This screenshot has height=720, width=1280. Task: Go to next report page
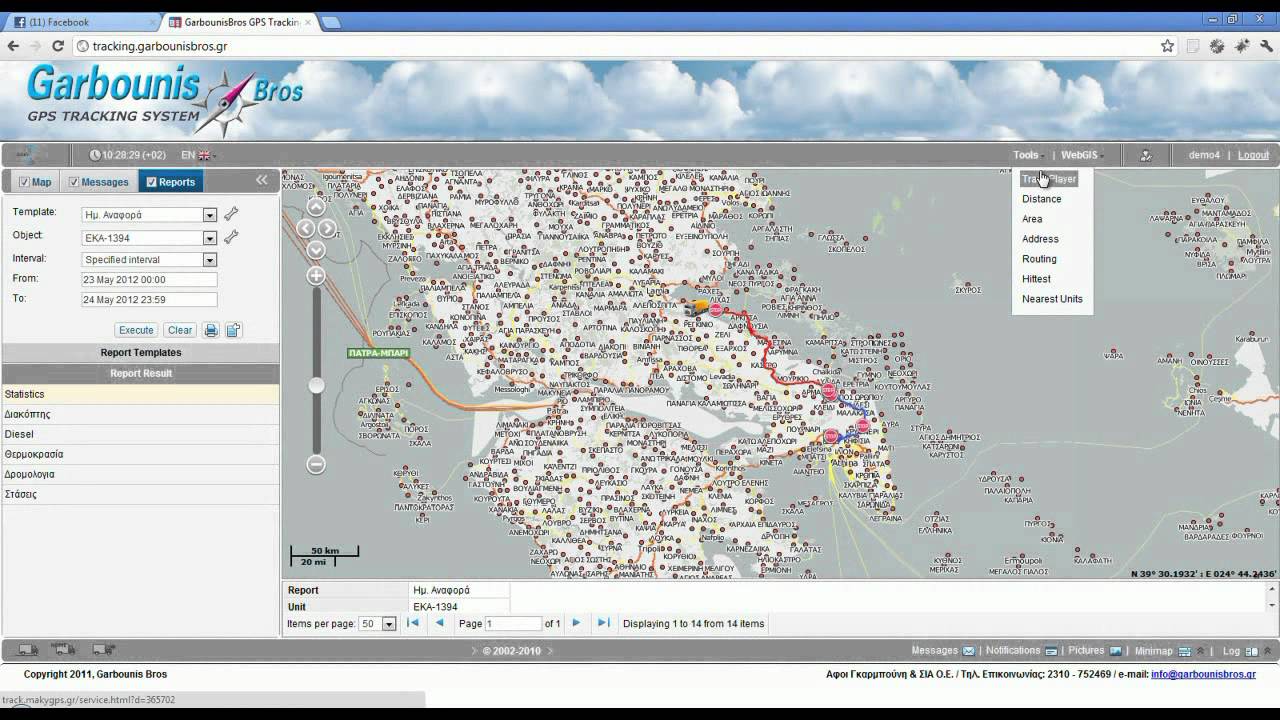(576, 623)
